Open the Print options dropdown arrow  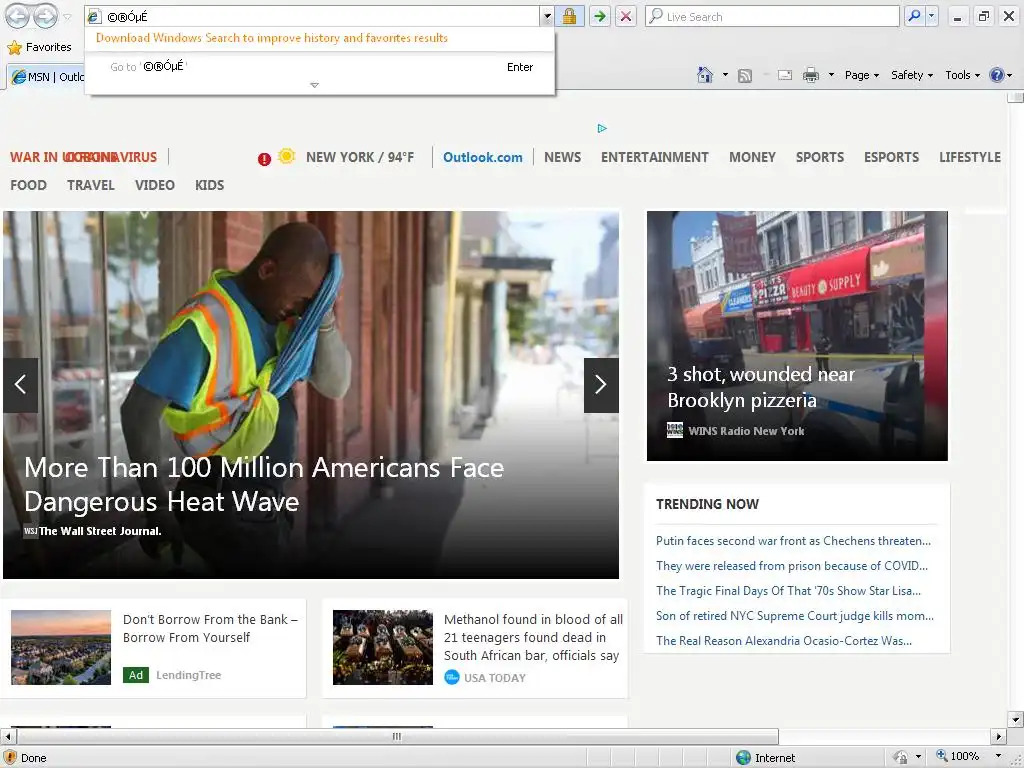pos(831,75)
